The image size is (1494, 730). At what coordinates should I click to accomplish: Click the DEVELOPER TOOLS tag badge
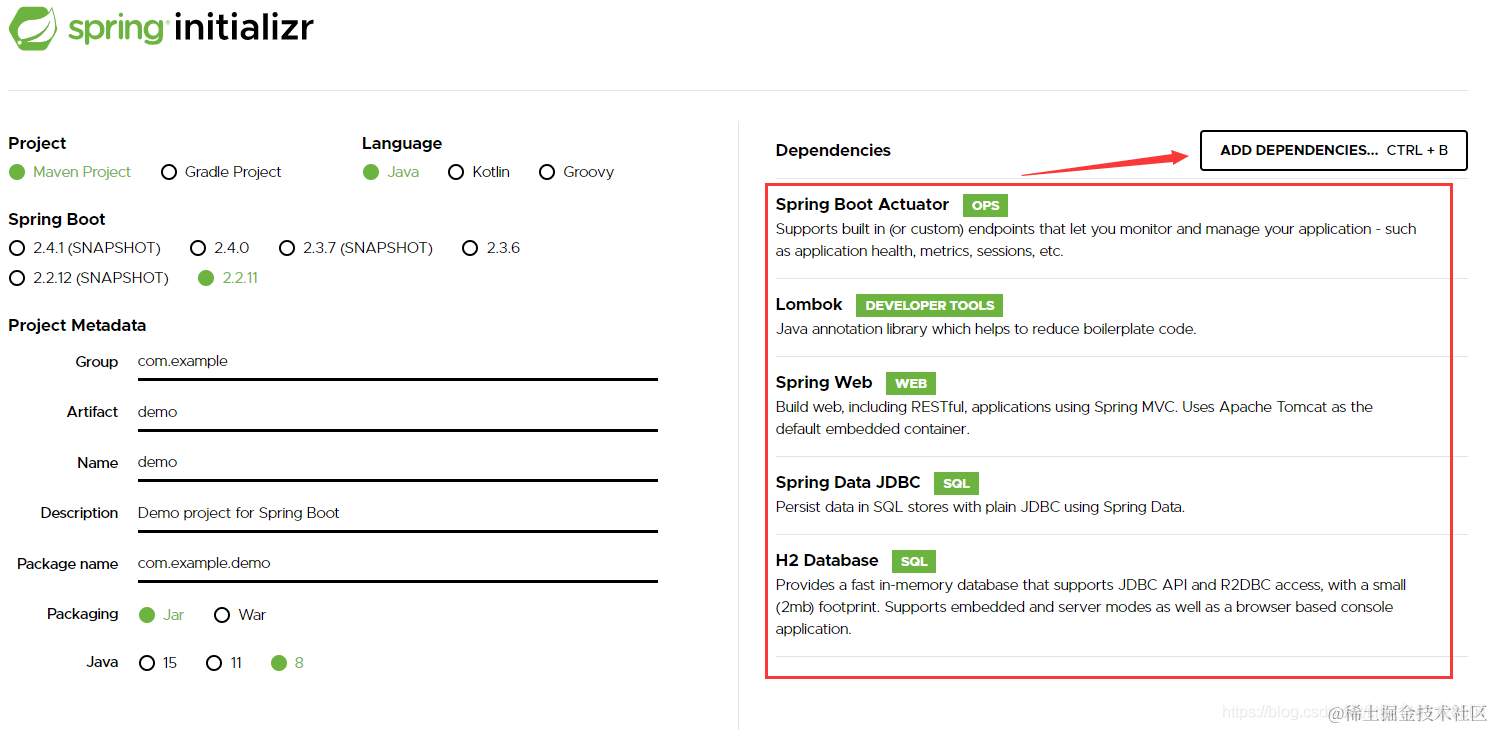click(929, 305)
